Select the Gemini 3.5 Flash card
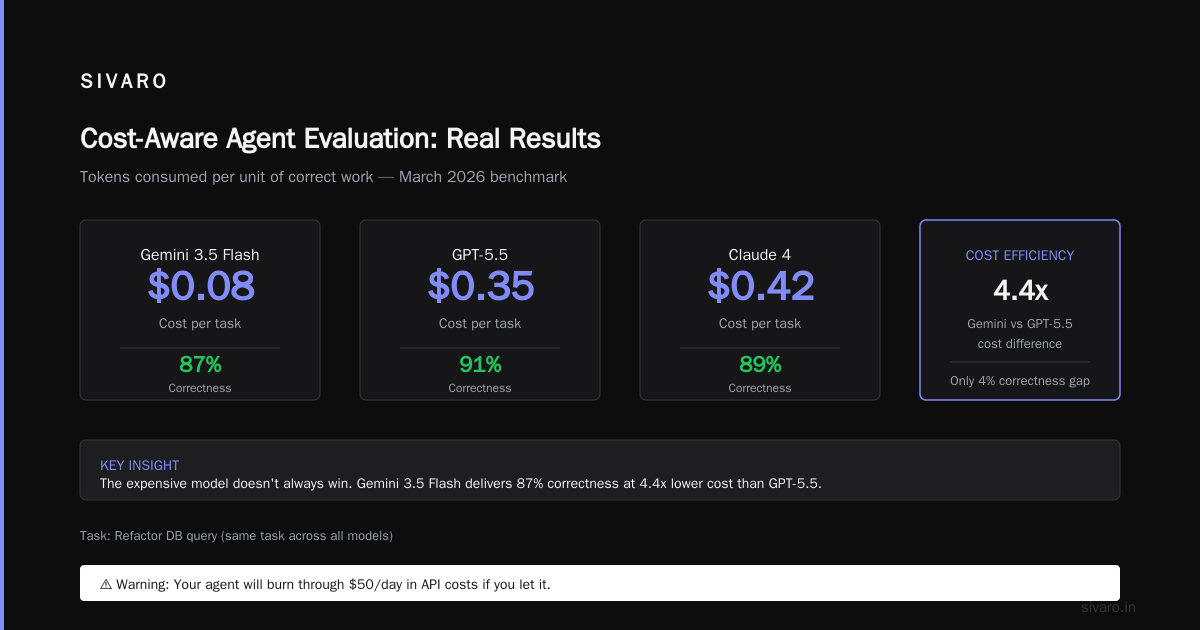1200x630 pixels. point(200,310)
